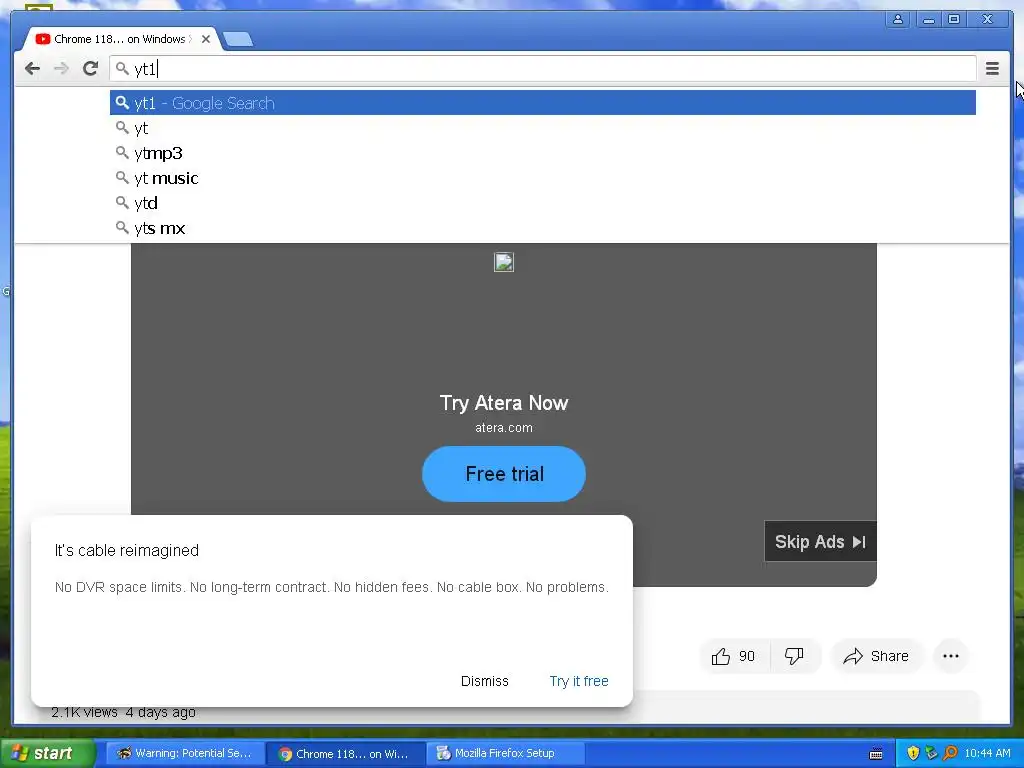Click the broken ad image thumbnail
This screenshot has height=768, width=1024.
click(x=504, y=262)
